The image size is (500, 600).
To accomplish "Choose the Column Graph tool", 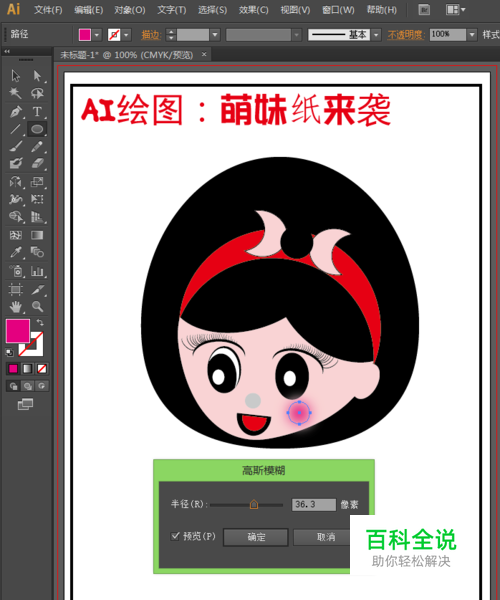I will [37, 271].
